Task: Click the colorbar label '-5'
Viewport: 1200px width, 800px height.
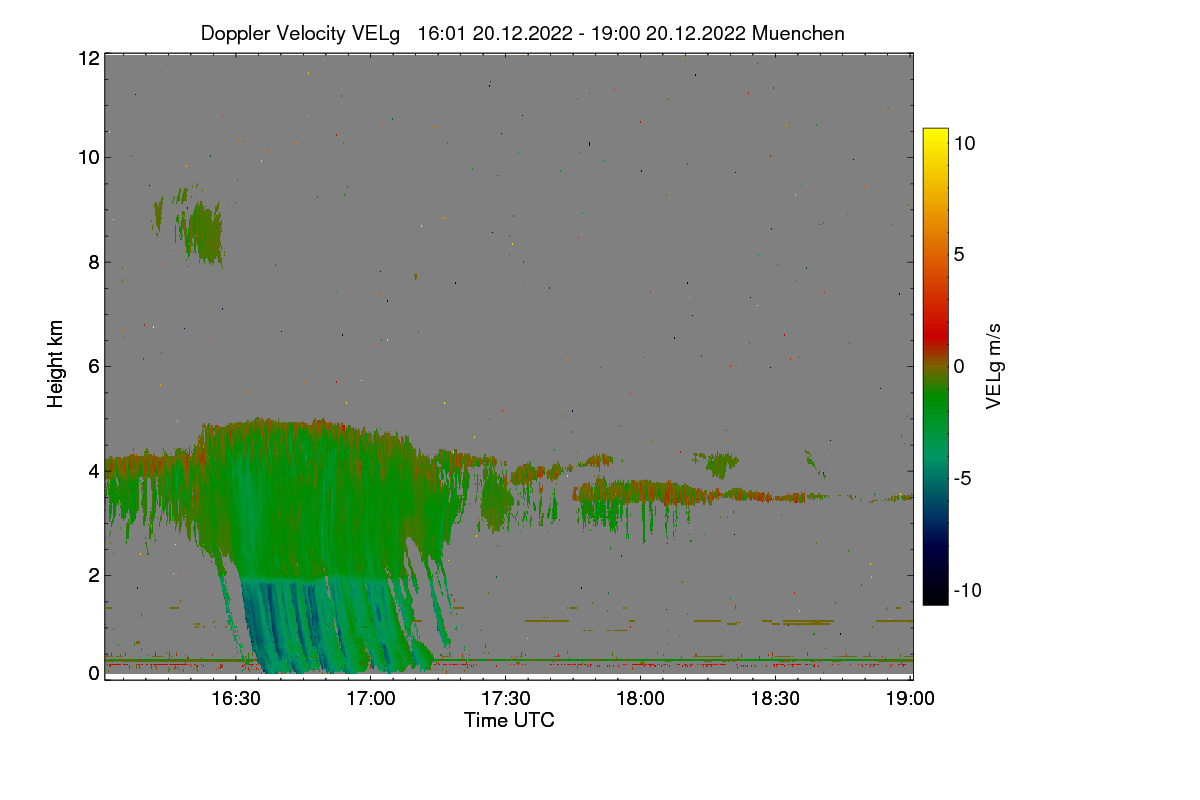Action: [x=964, y=478]
